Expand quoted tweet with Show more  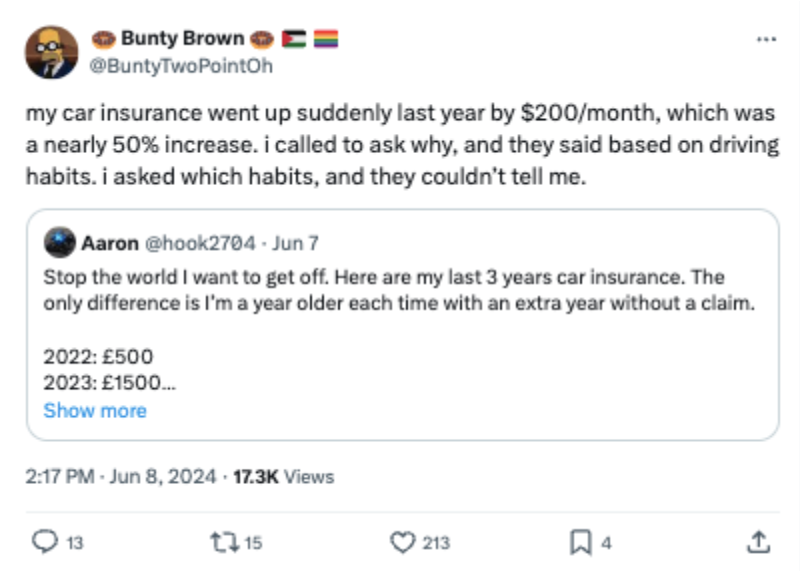pos(95,410)
